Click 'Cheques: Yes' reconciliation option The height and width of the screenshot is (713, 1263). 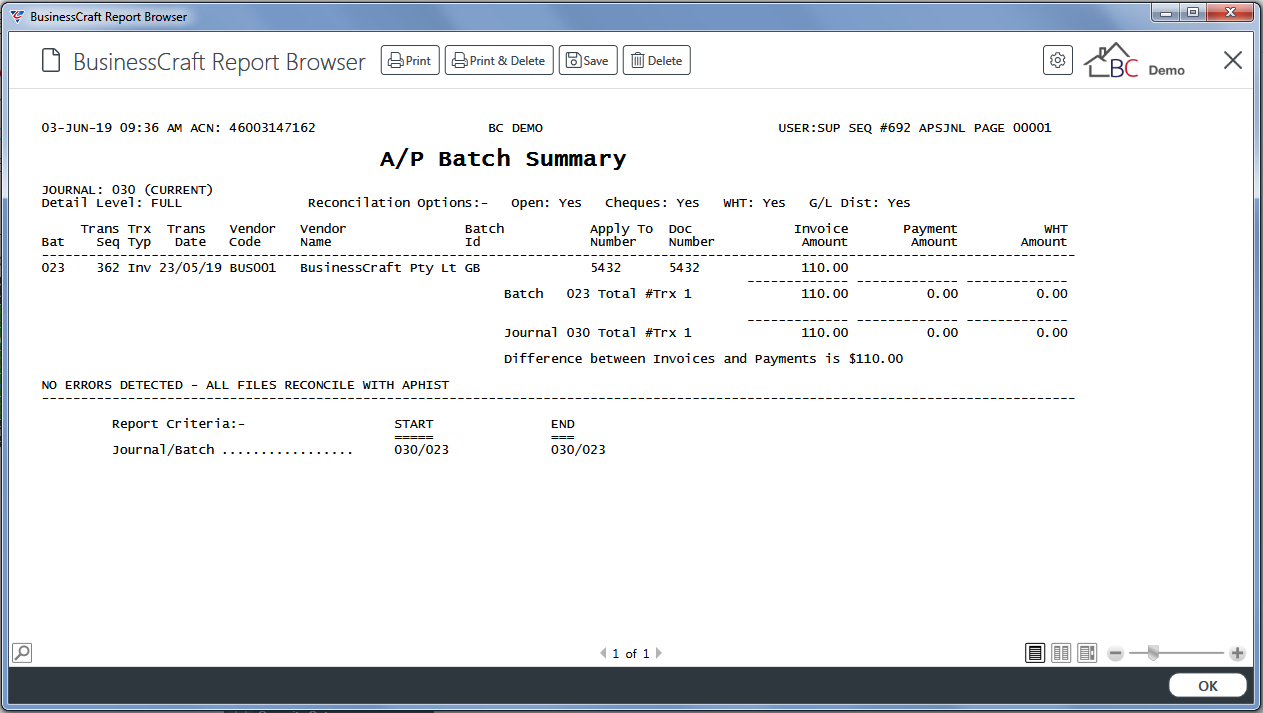(652, 202)
